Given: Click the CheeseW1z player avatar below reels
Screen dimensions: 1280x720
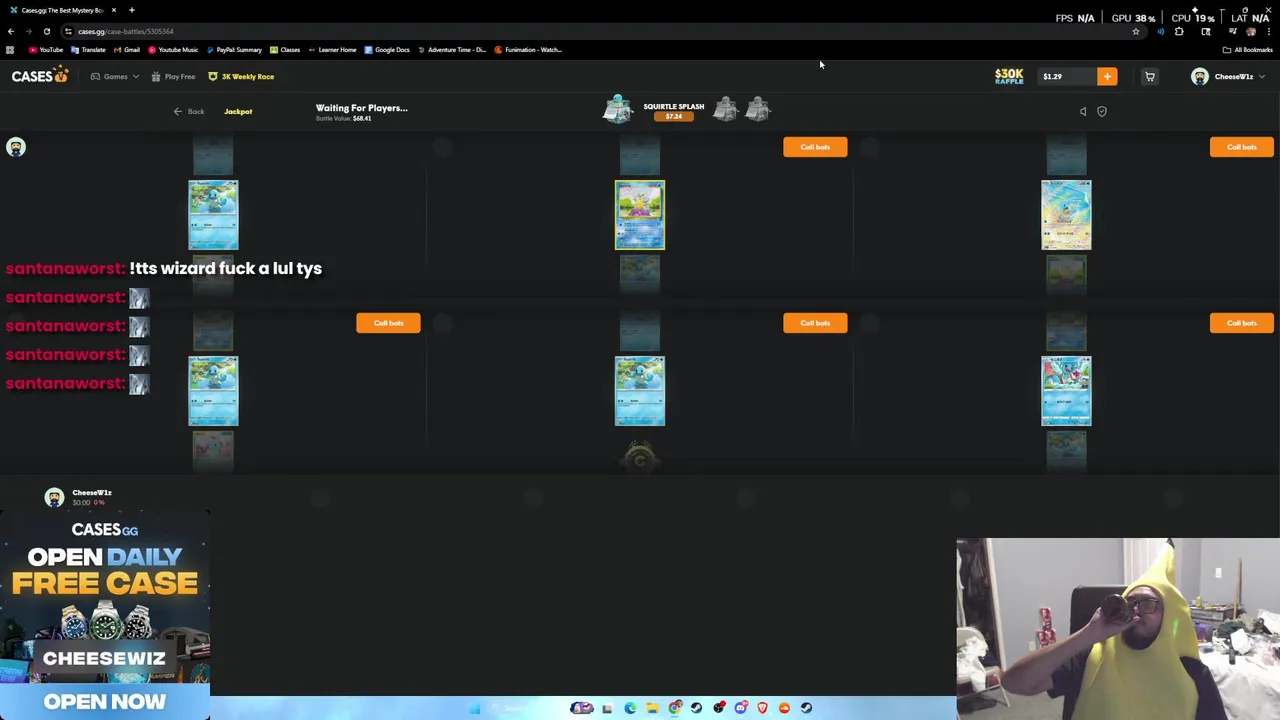Looking at the screenshot, I should pos(54,497).
